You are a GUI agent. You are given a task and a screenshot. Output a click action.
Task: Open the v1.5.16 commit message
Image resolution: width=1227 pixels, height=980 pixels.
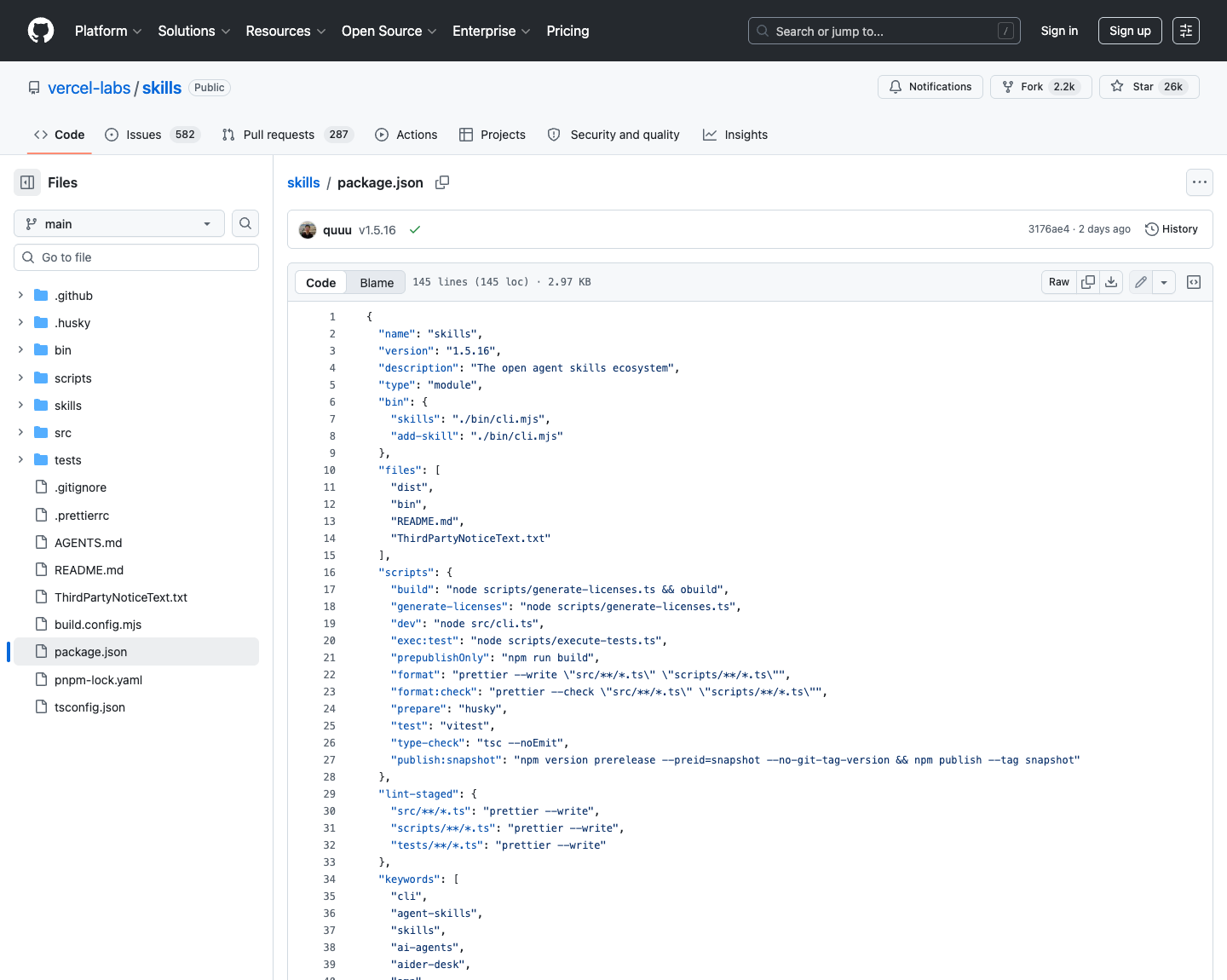click(x=377, y=230)
